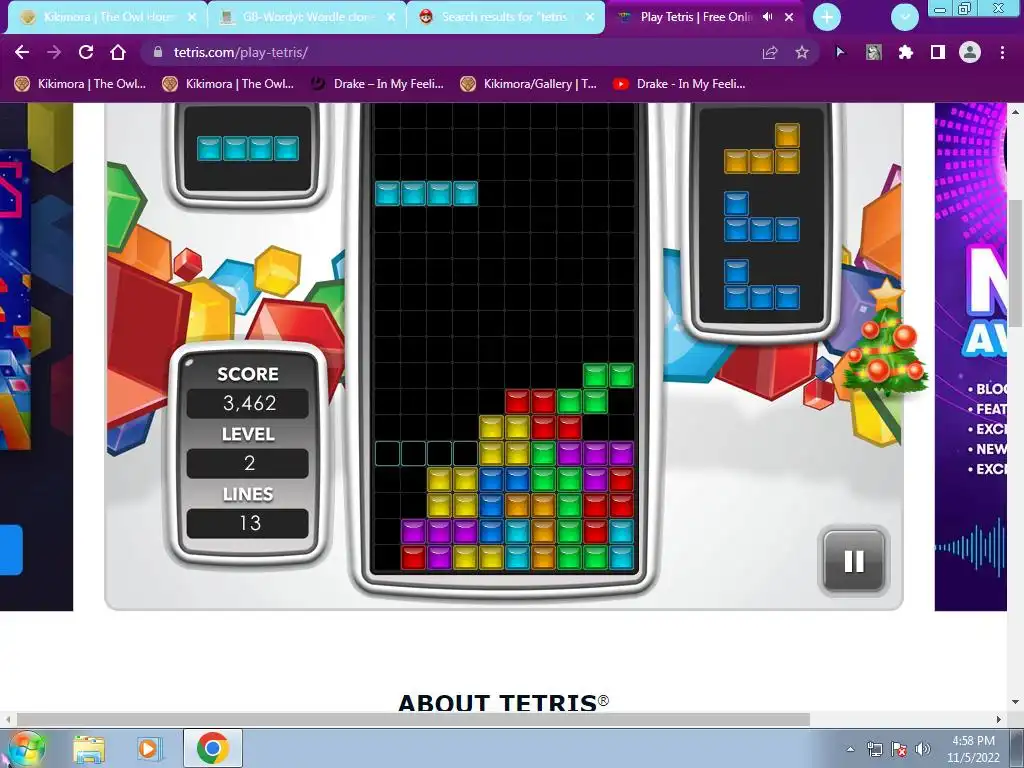The width and height of the screenshot is (1024, 768).
Task: Close the GB-Wordyl tab
Action: click(x=391, y=17)
